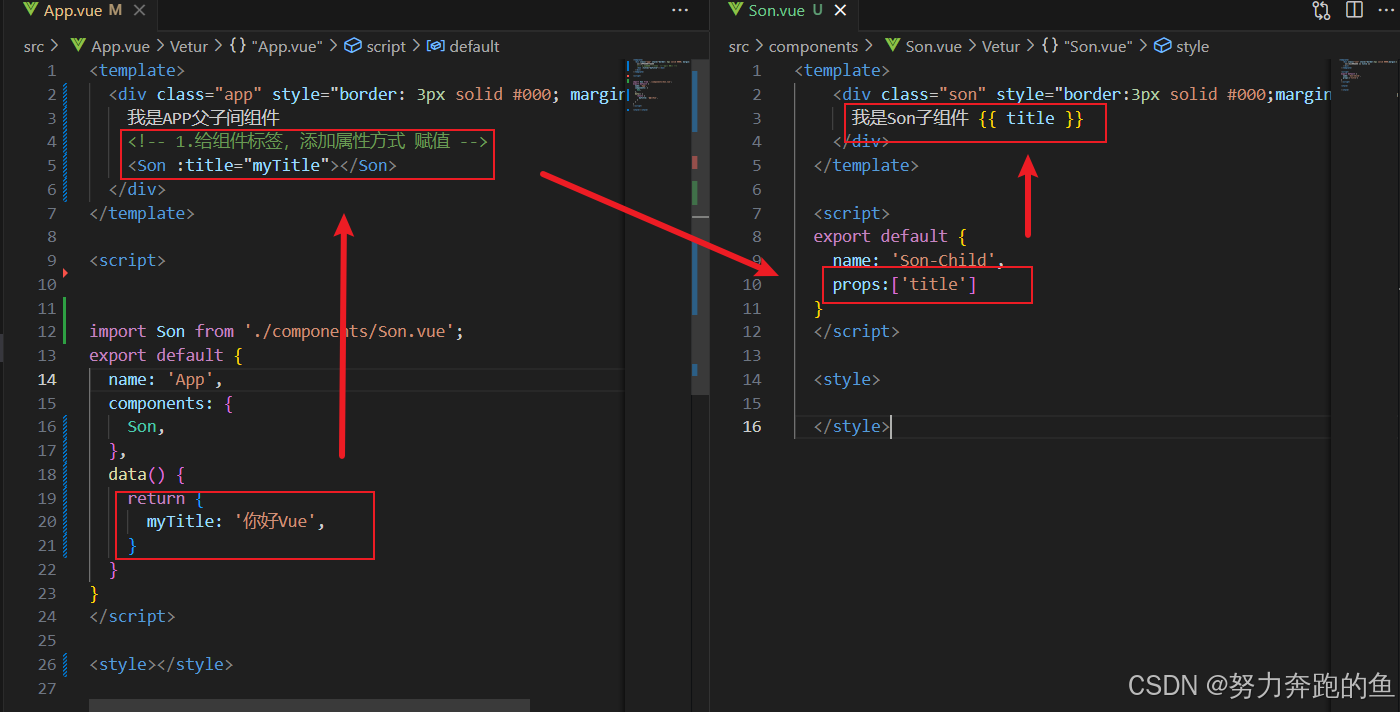Open the src breadcrumb in the App.vue pane
The image size is (1400, 712).
(x=34, y=46)
